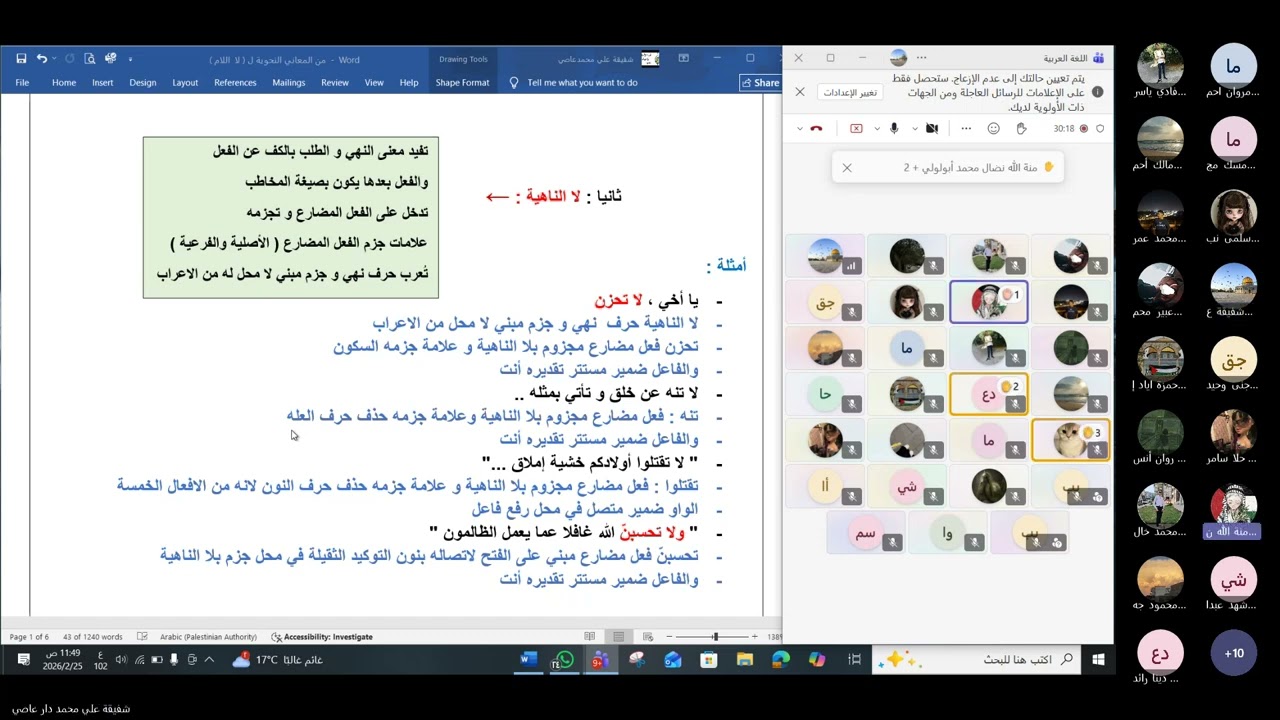1280x720 pixels.
Task: Click the 43 of 1240 words counter
Action: click(x=92, y=637)
